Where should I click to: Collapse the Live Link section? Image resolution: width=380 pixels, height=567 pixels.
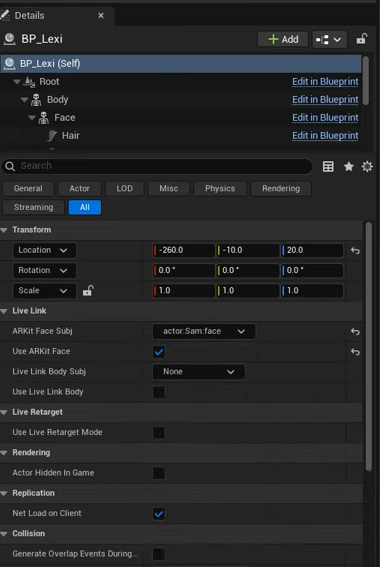point(4,311)
